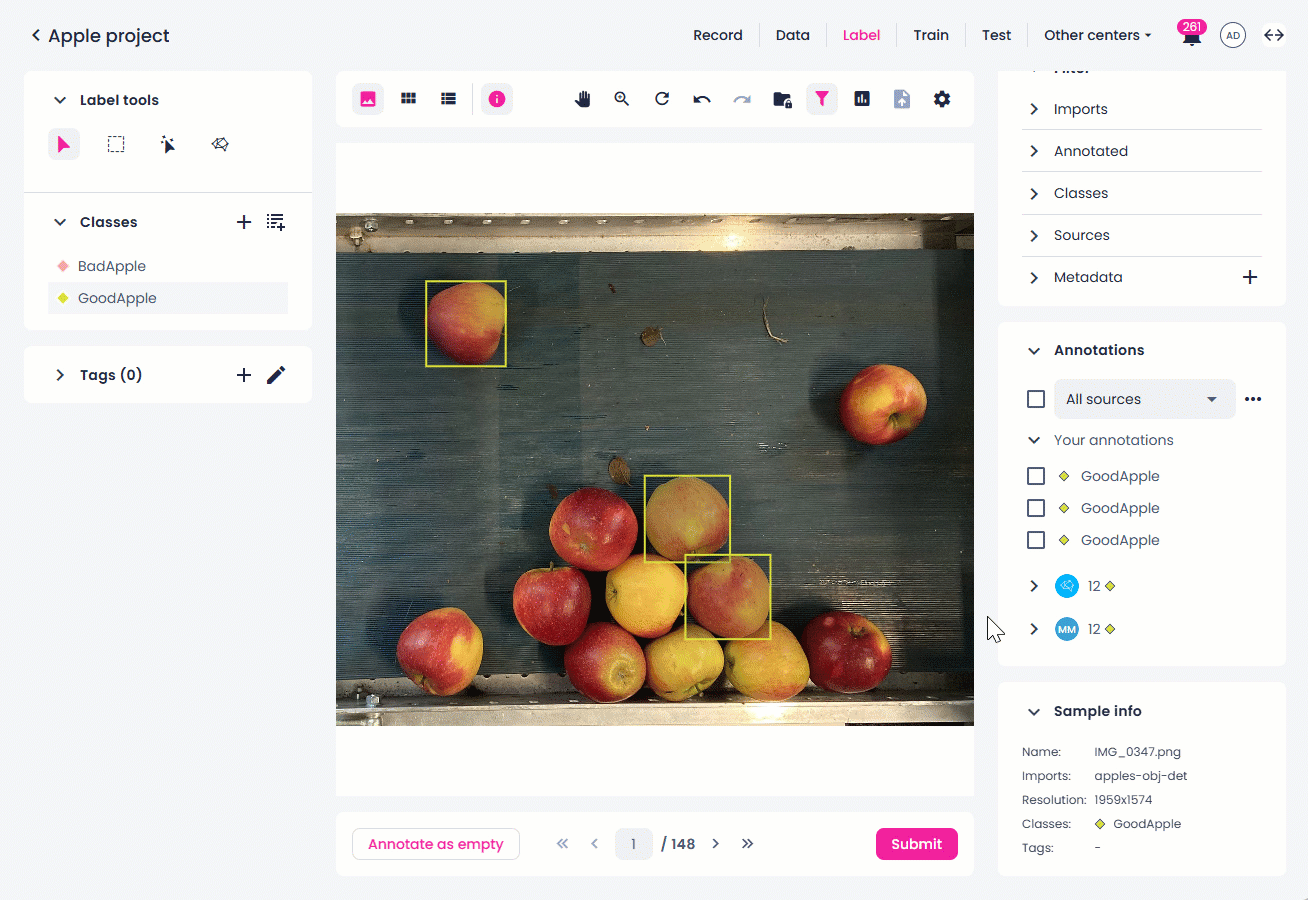
Task: Select the bounding box drawing tool
Action: pos(116,144)
